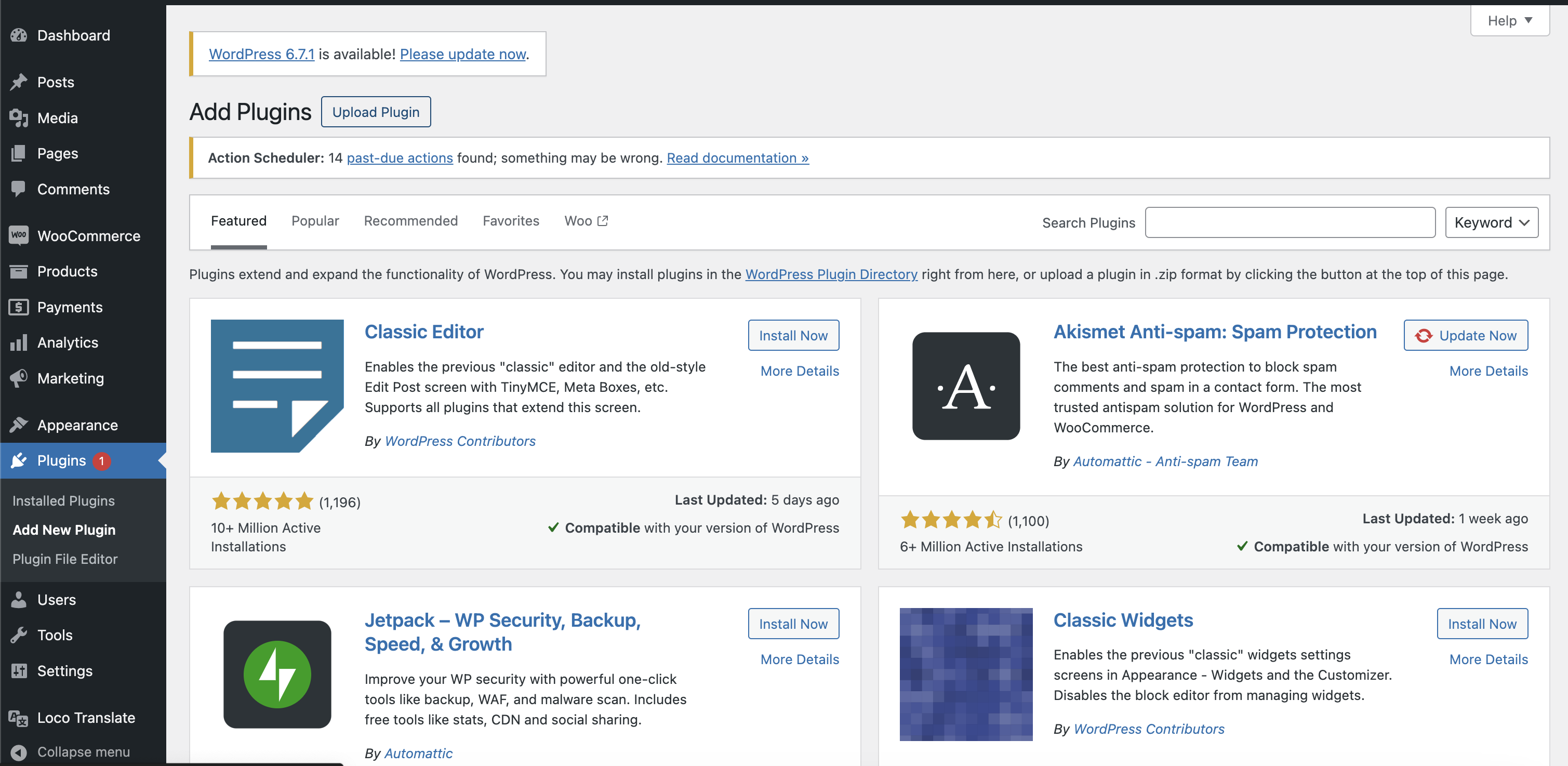
Task: Click the Classic Widgets plugin thumbnail
Action: [x=966, y=674]
